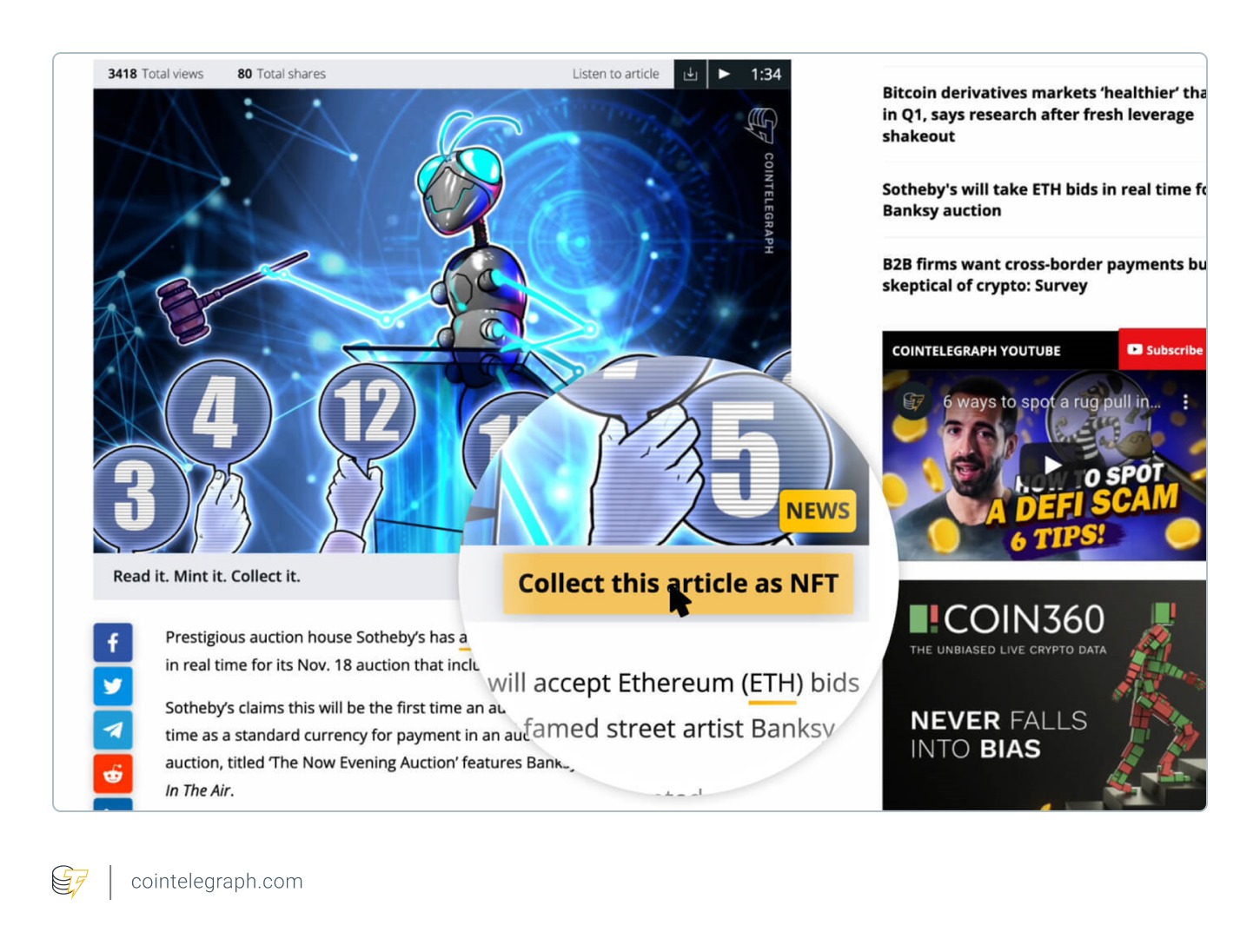
Task: Play the DeFi scam YouTube video
Action: click(1051, 465)
